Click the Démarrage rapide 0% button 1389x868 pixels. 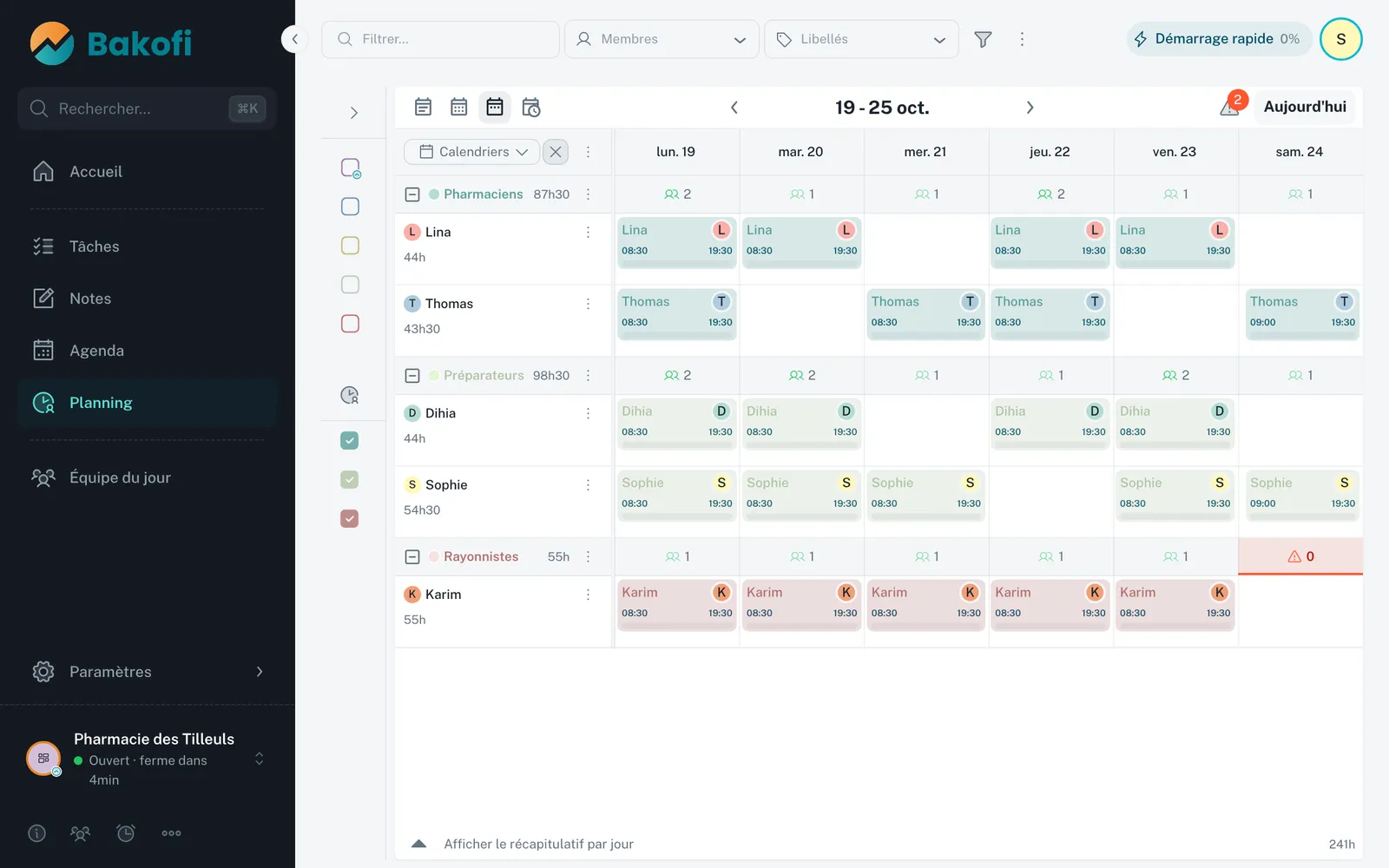coord(1219,39)
